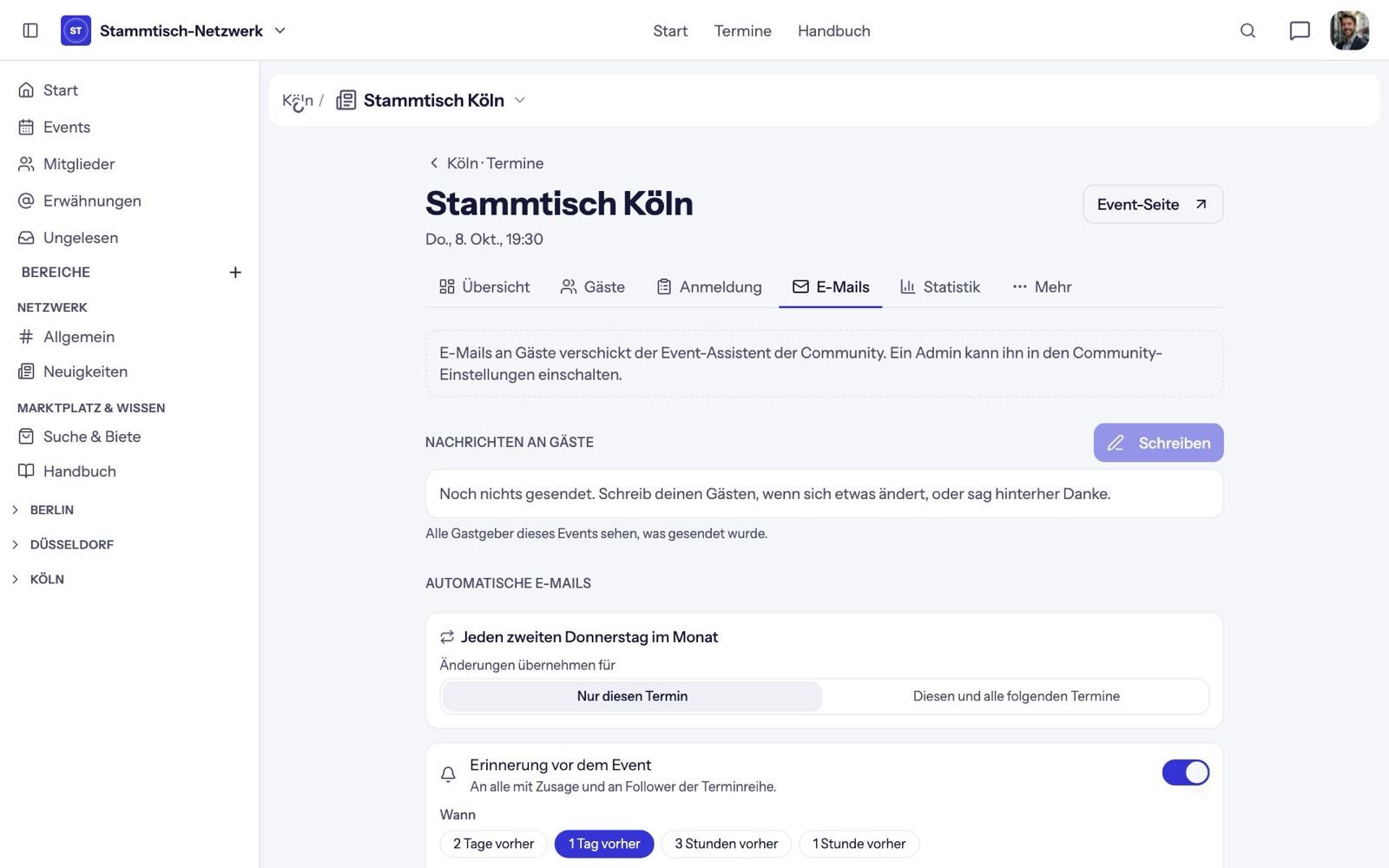The height and width of the screenshot is (868, 1389).
Task: Expand the Stammtisch-Netzwerk community switcher
Action: coord(193,30)
